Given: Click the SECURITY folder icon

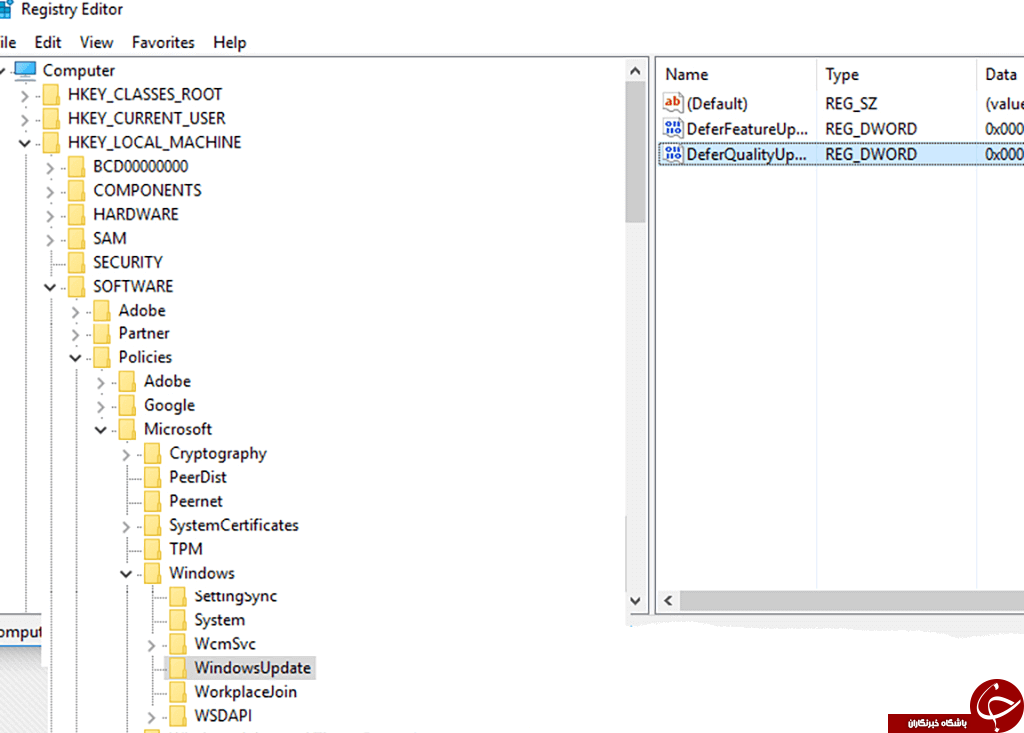Looking at the screenshot, I should pyautogui.click(x=77, y=263).
